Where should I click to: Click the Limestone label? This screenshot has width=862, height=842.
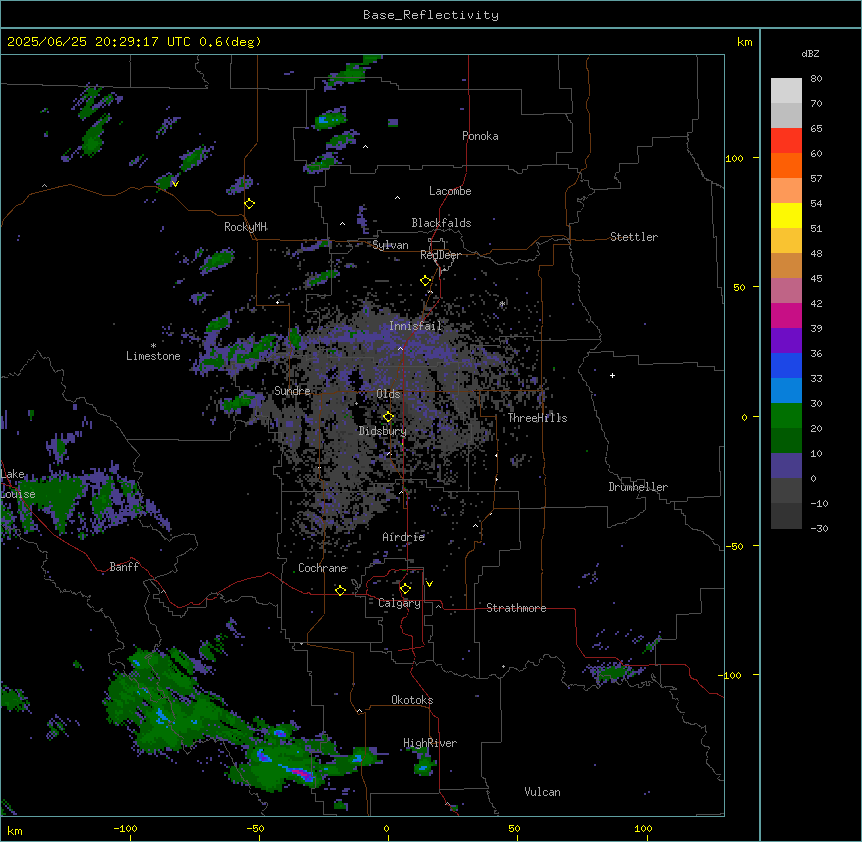pyautogui.click(x=153, y=356)
